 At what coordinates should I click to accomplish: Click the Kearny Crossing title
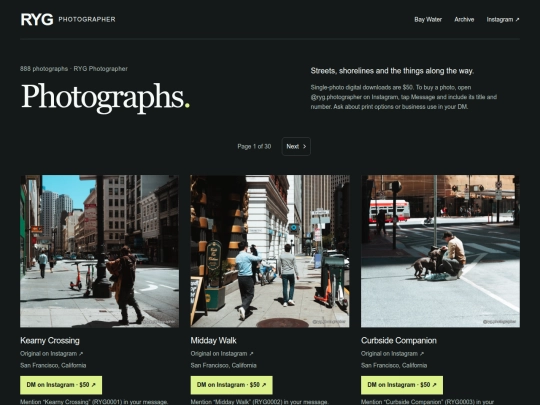coord(50,341)
